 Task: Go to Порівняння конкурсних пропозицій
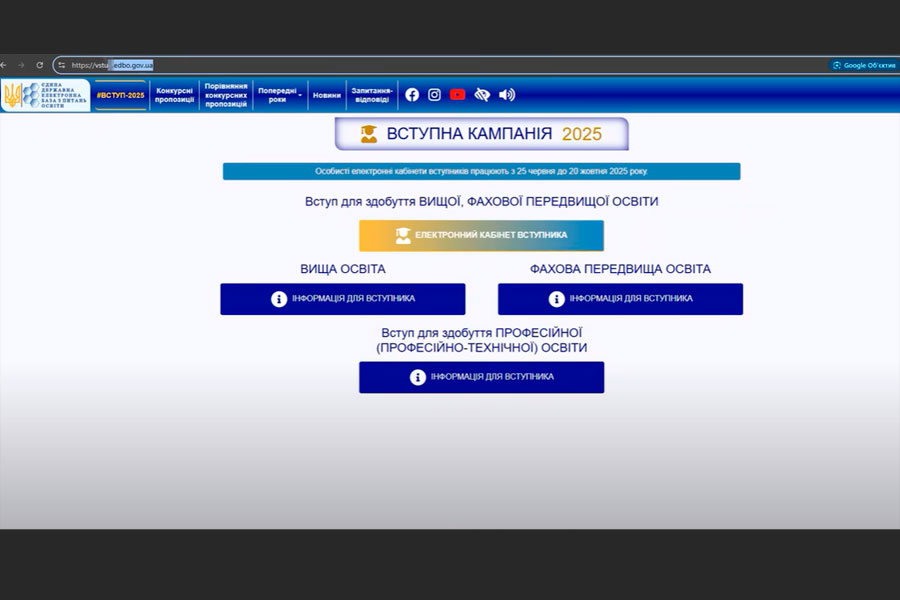tap(226, 95)
